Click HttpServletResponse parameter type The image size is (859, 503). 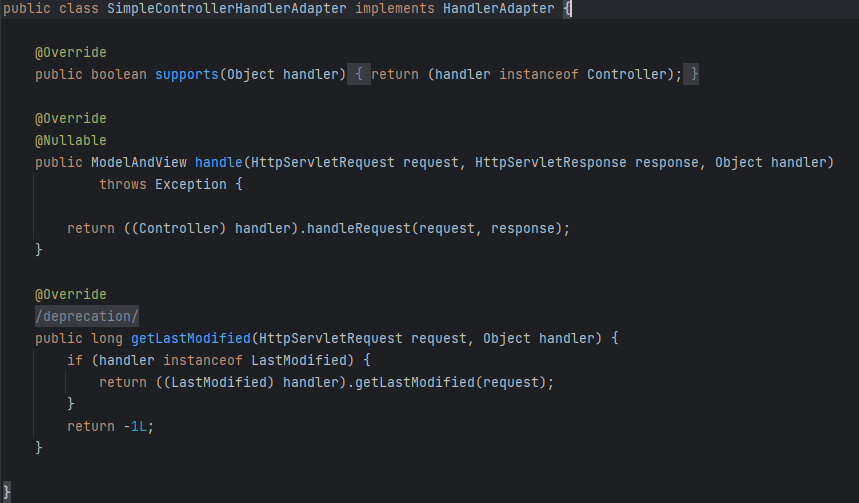(551, 162)
